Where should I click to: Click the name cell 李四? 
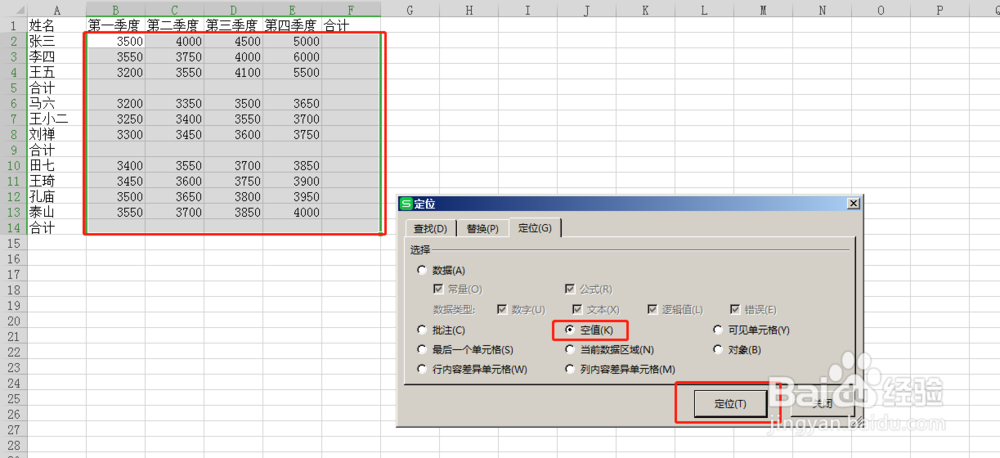tap(57, 56)
